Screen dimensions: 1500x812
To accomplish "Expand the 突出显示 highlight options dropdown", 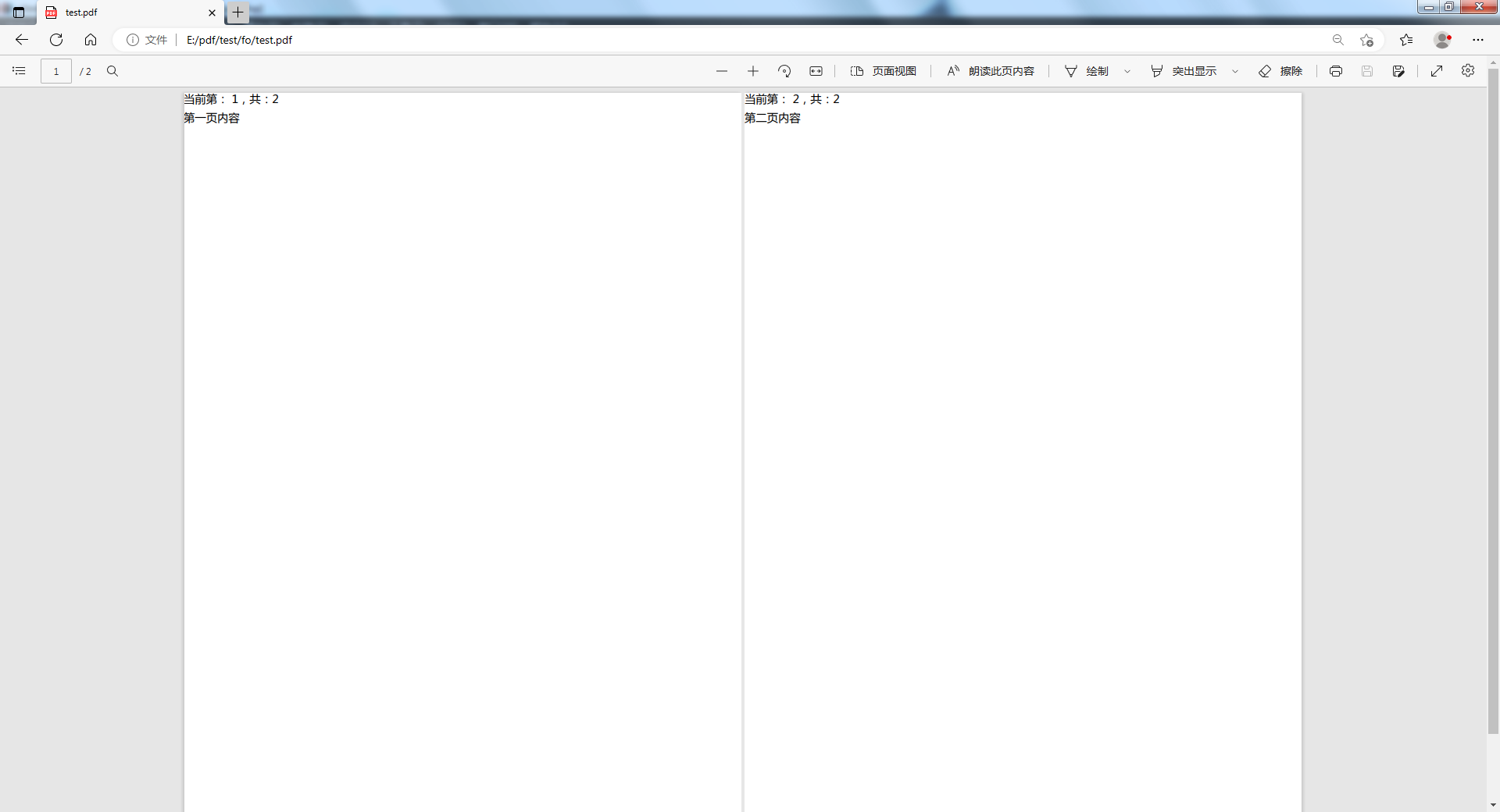I will pos(1235,71).
